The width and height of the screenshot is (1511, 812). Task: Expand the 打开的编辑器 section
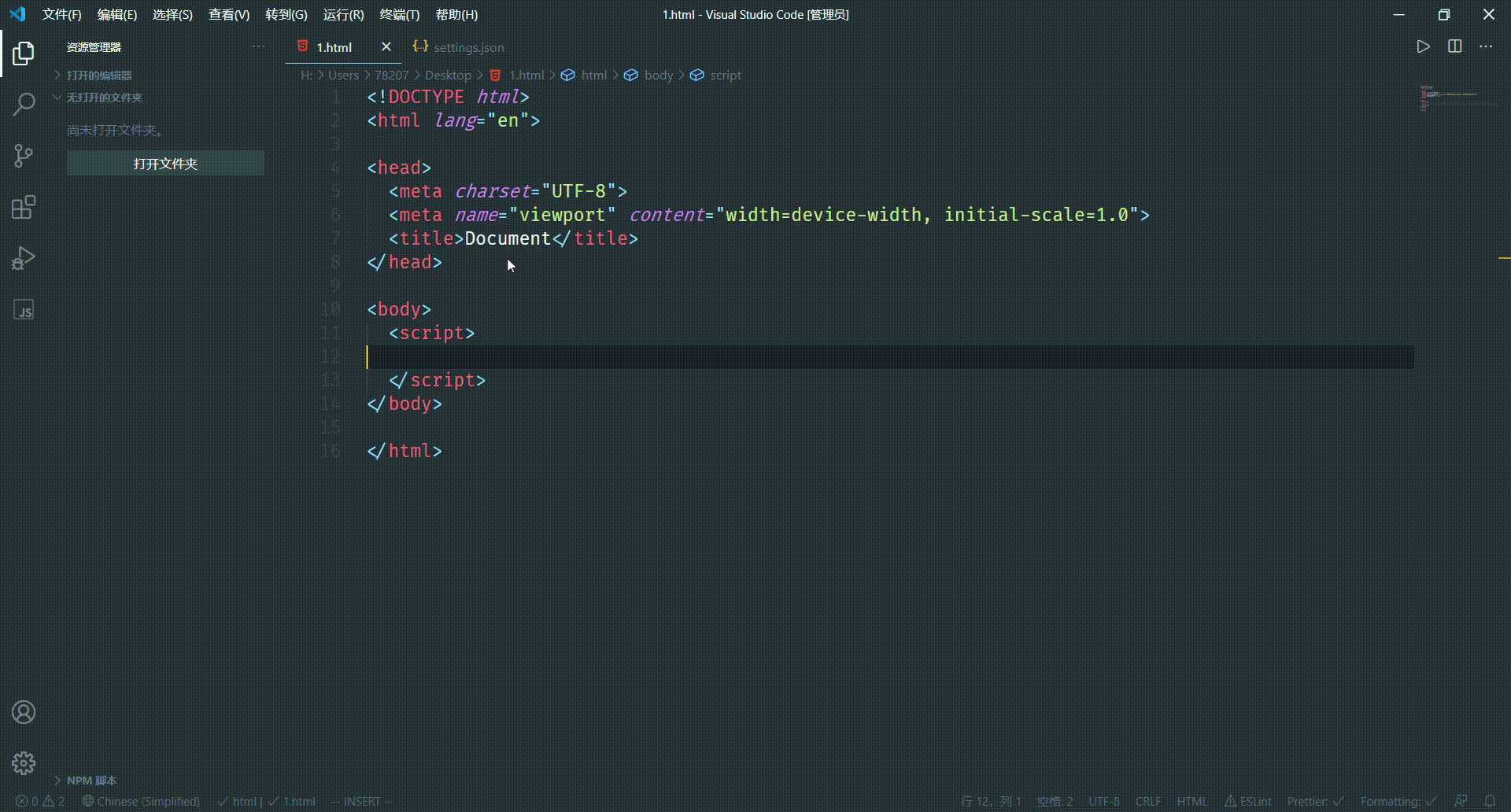click(x=99, y=76)
